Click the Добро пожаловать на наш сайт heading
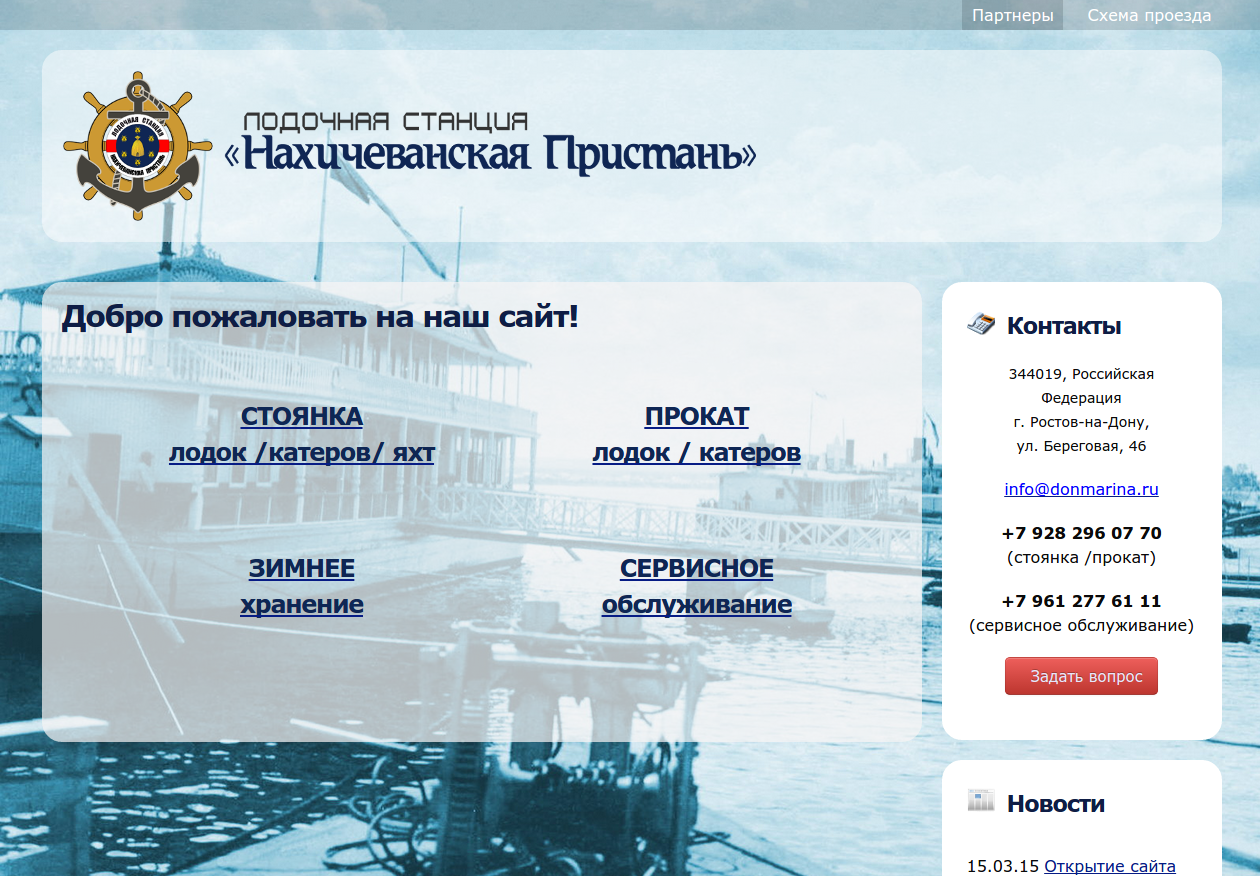The height and width of the screenshot is (876, 1260). coord(320,317)
